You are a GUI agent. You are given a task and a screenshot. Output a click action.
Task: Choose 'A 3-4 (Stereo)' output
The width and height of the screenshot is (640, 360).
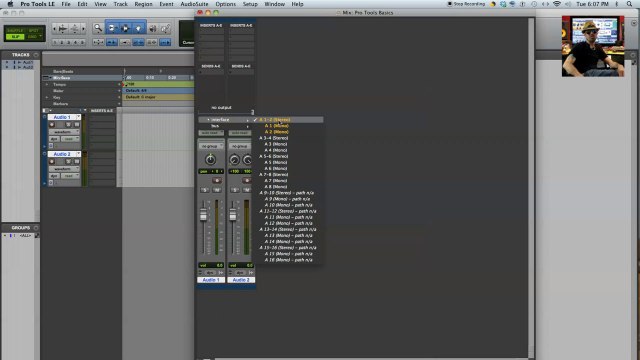click(x=274, y=138)
